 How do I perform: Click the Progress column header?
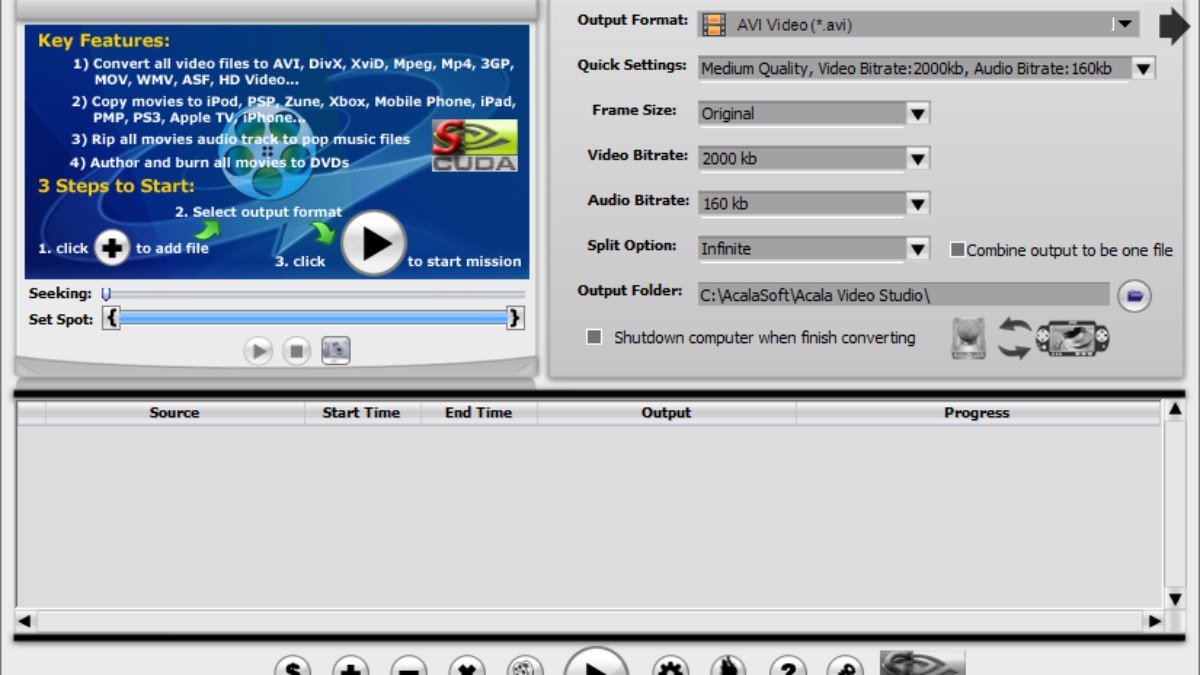pos(977,413)
